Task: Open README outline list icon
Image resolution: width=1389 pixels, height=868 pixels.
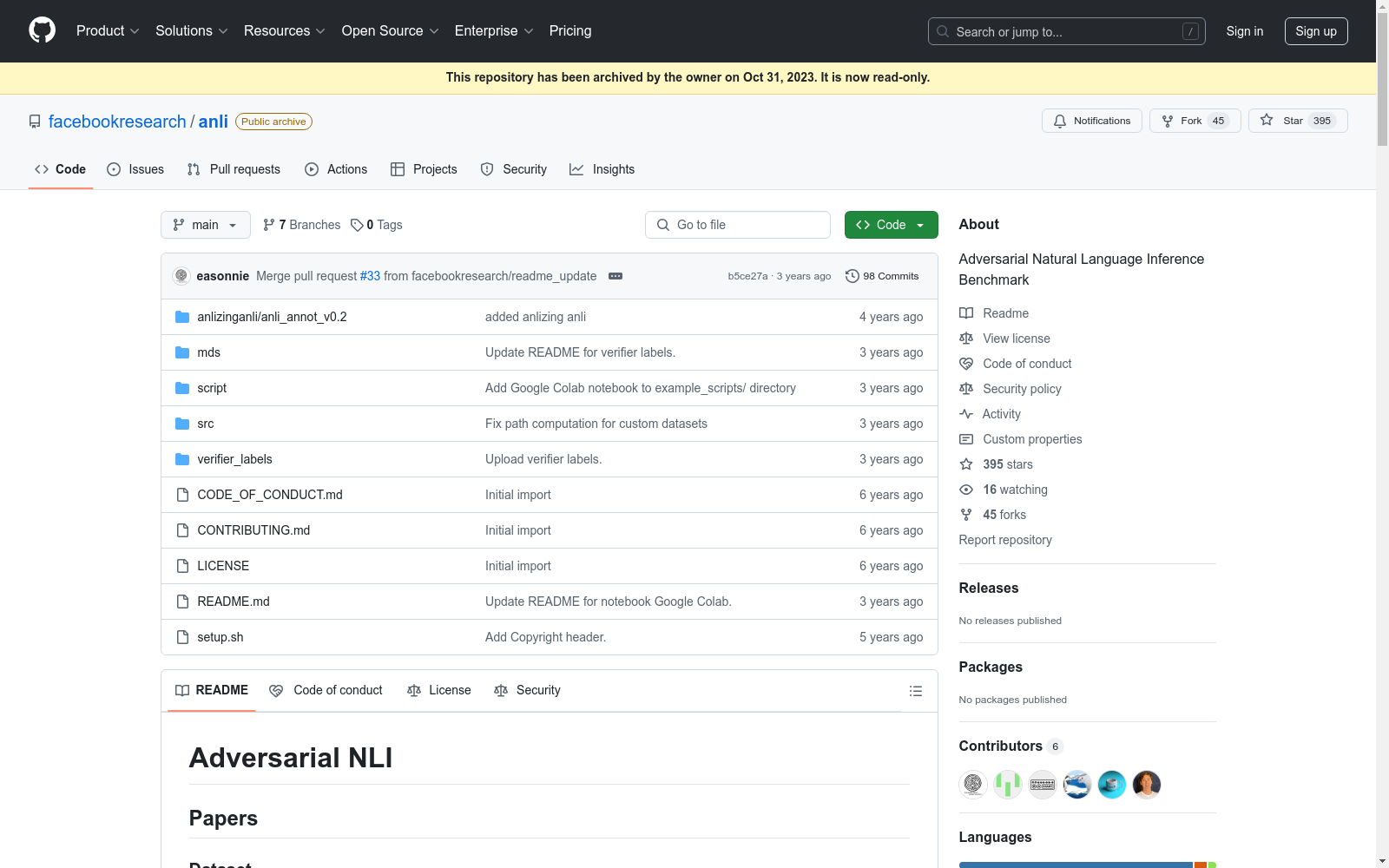Action: tap(915, 691)
